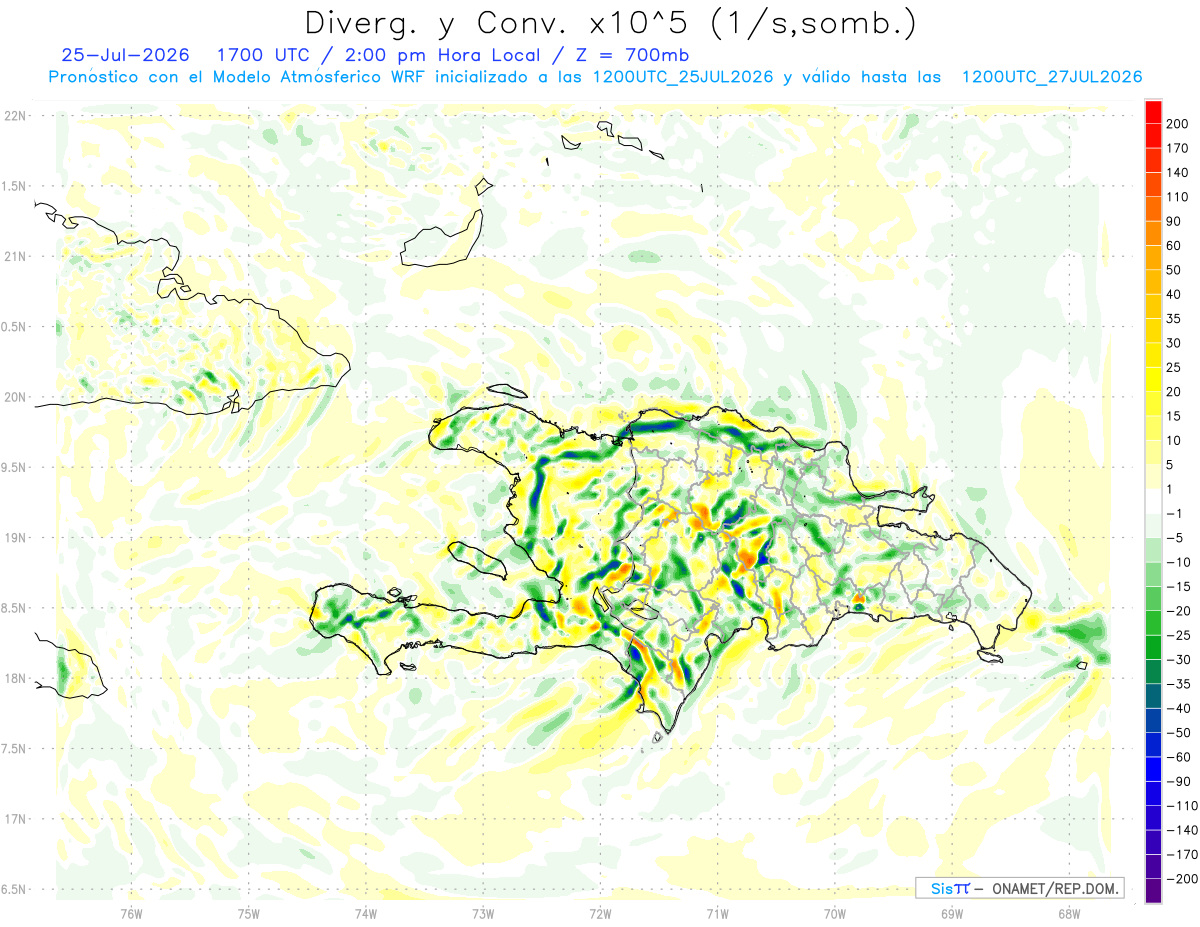Click the "74W" longitude label
The width and height of the screenshot is (1200, 927).
click(x=365, y=913)
